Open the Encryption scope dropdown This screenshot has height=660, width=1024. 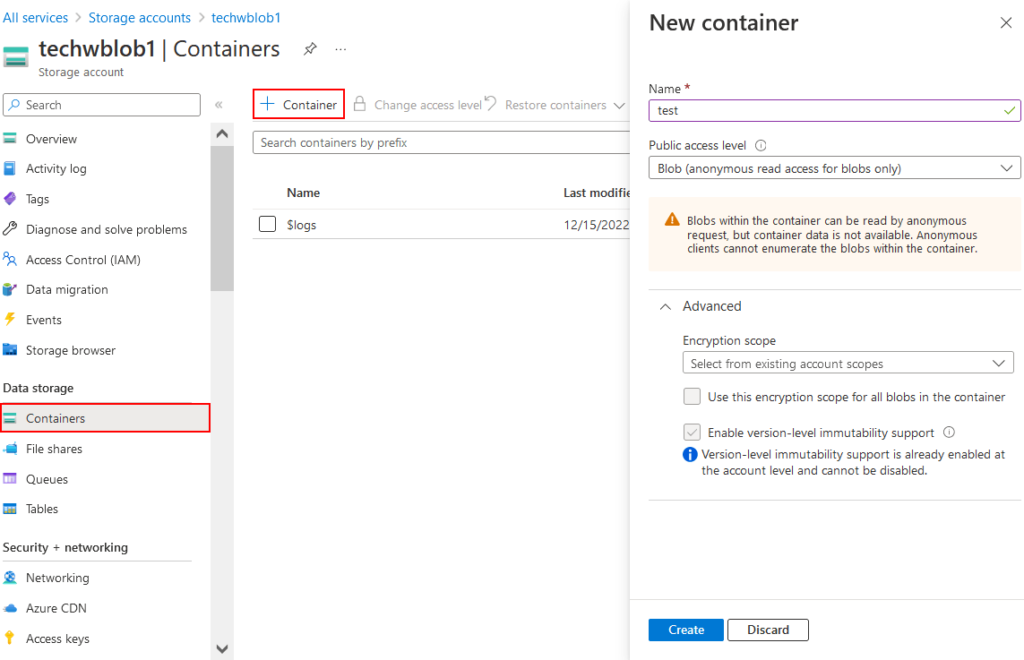coord(847,363)
